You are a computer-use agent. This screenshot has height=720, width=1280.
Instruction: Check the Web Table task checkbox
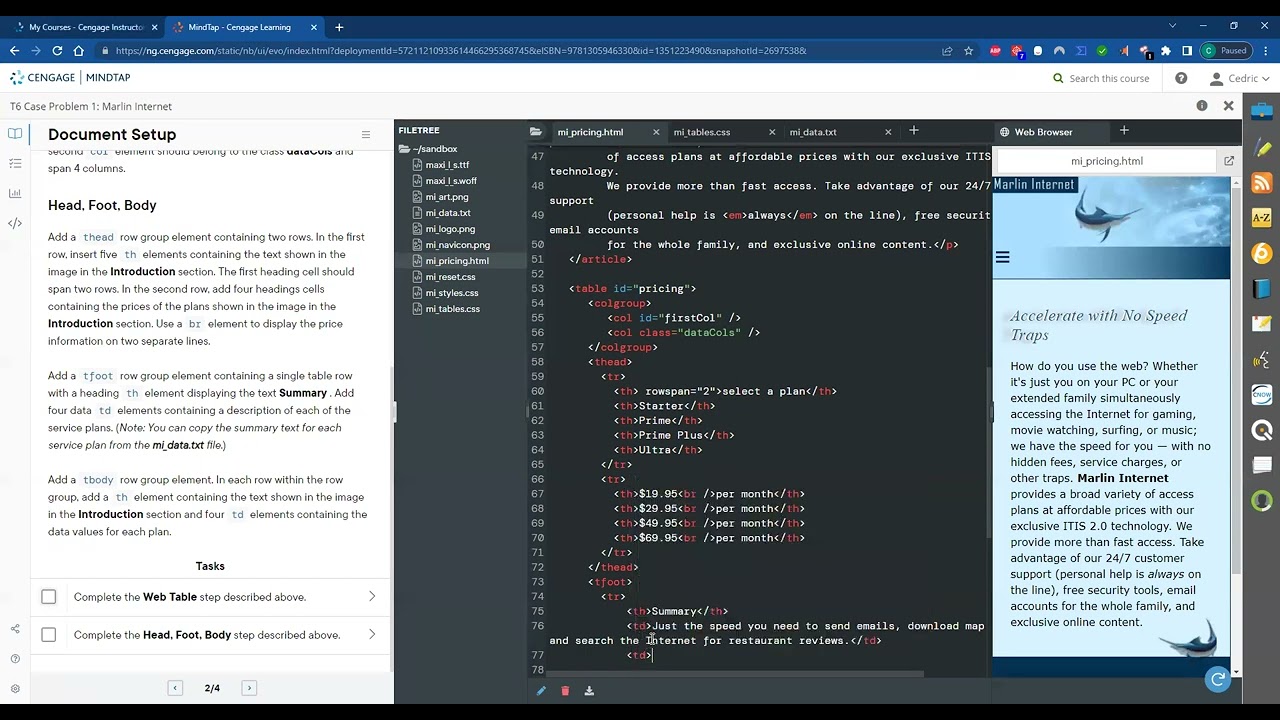click(x=48, y=597)
